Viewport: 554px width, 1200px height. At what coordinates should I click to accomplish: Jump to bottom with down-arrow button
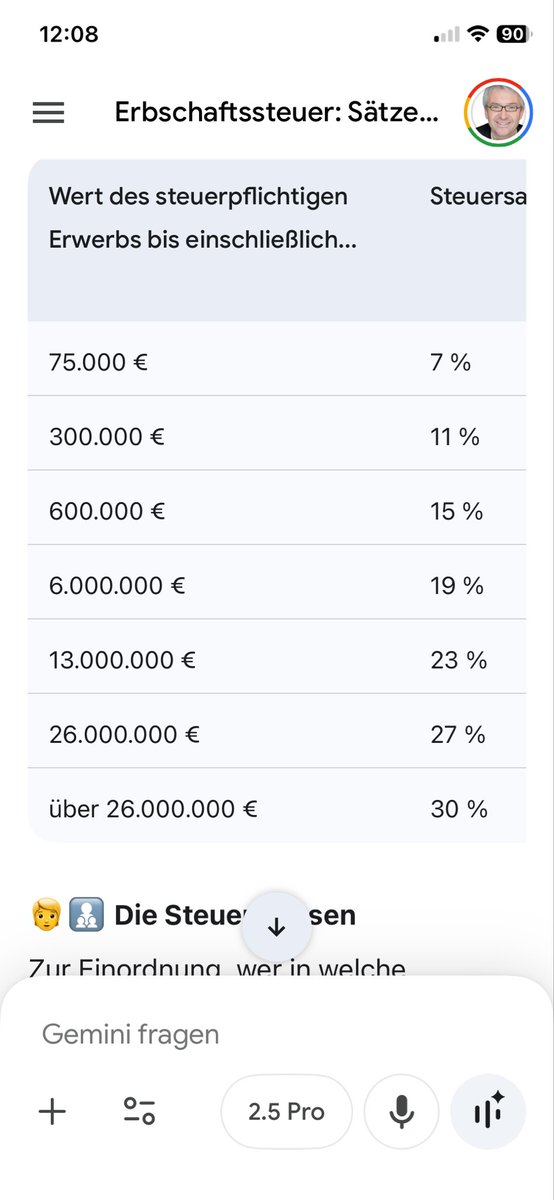click(277, 927)
